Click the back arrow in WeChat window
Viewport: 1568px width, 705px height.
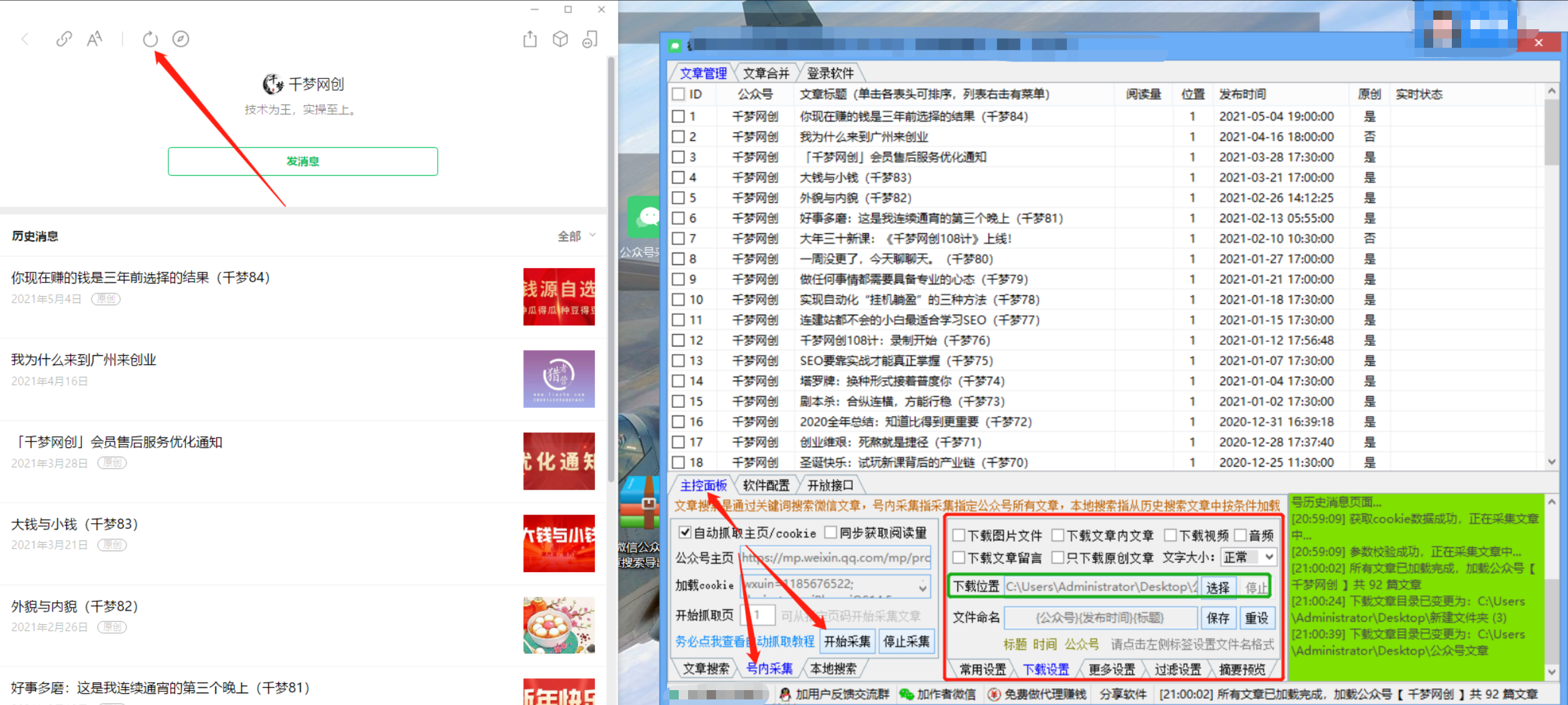(25, 39)
